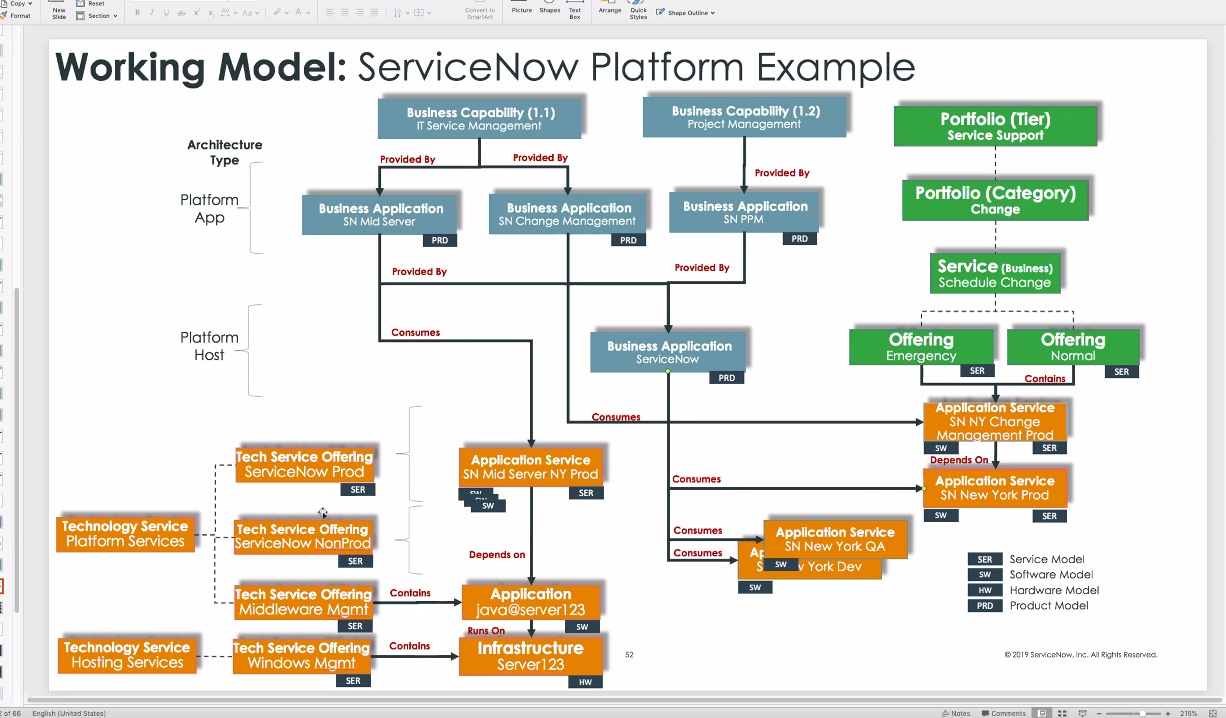The height and width of the screenshot is (718, 1226).
Task: Select SN Change Management box
Action: tap(568, 214)
